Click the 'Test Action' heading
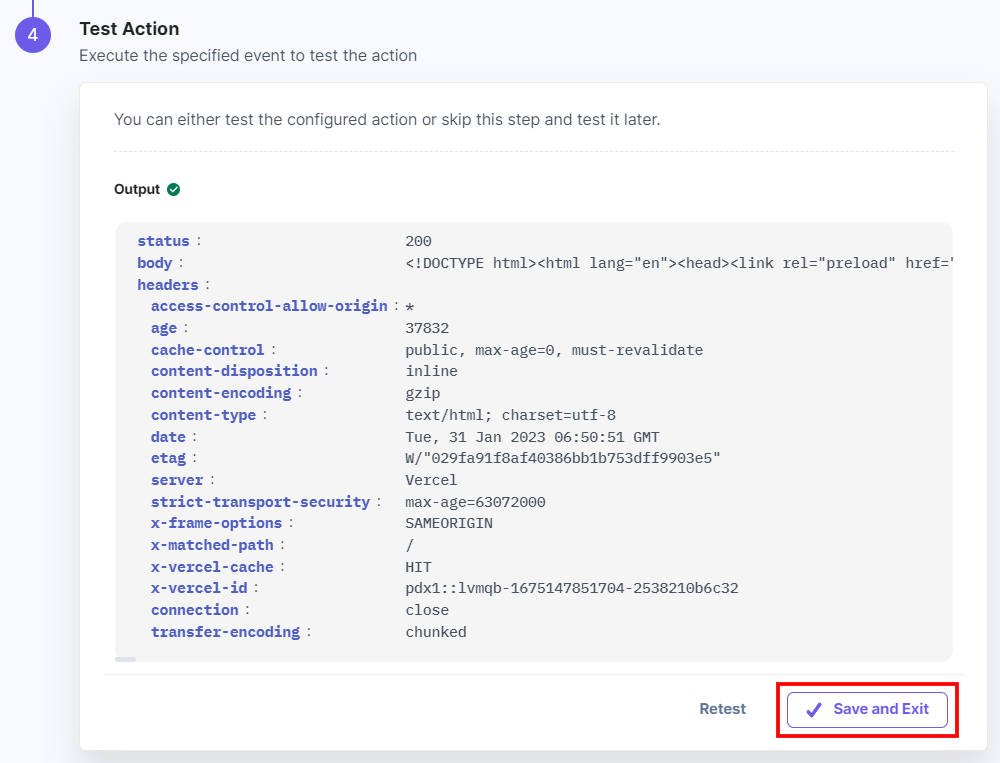The width and height of the screenshot is (1000, 763). coord(129,29)
